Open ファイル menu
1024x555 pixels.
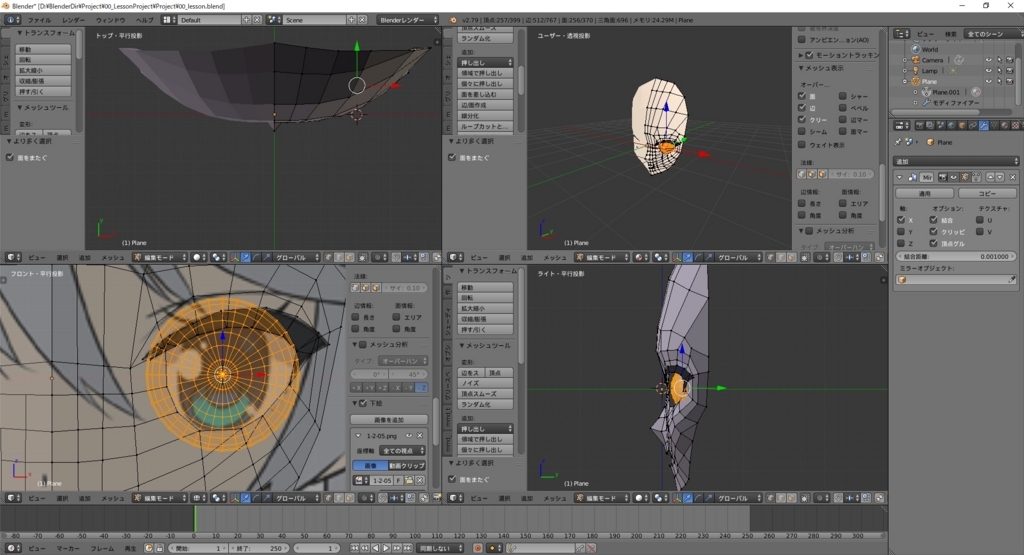[x=40, y=20]
